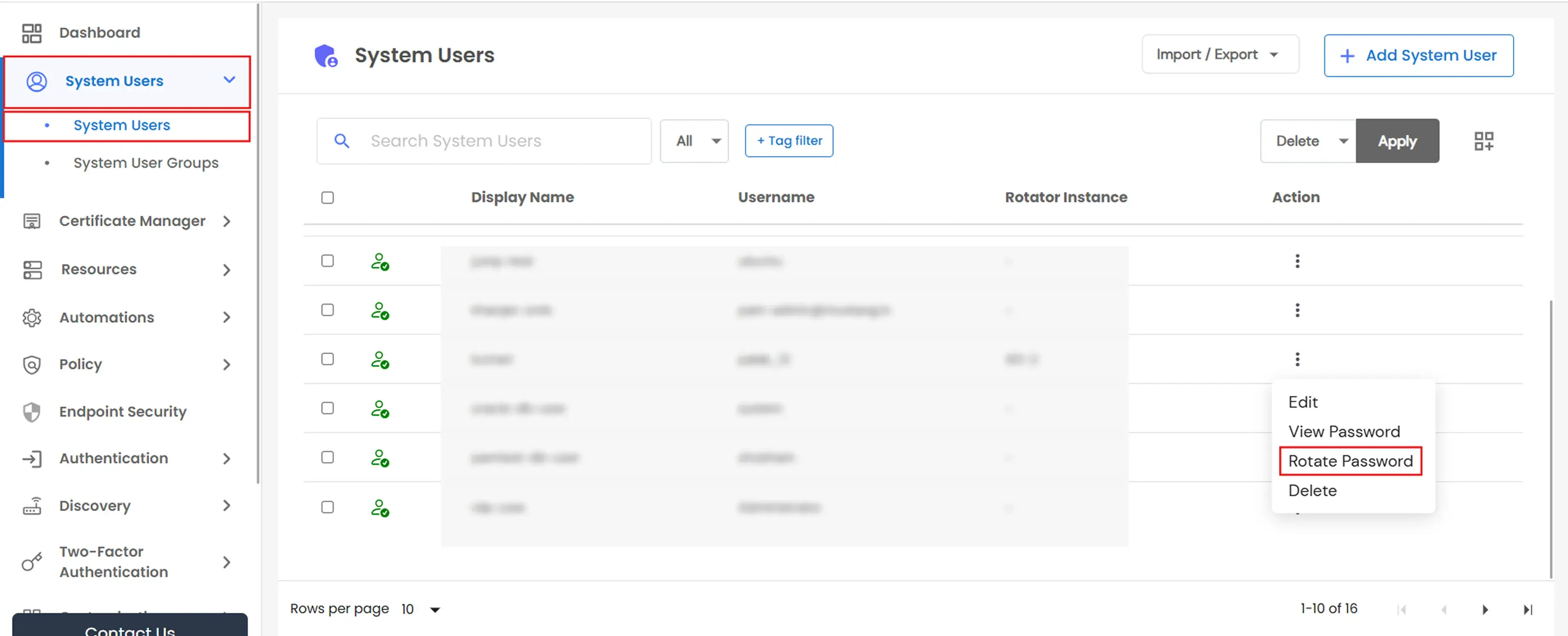
Task: Open the Dashboard grid icon
Action: 31,33
